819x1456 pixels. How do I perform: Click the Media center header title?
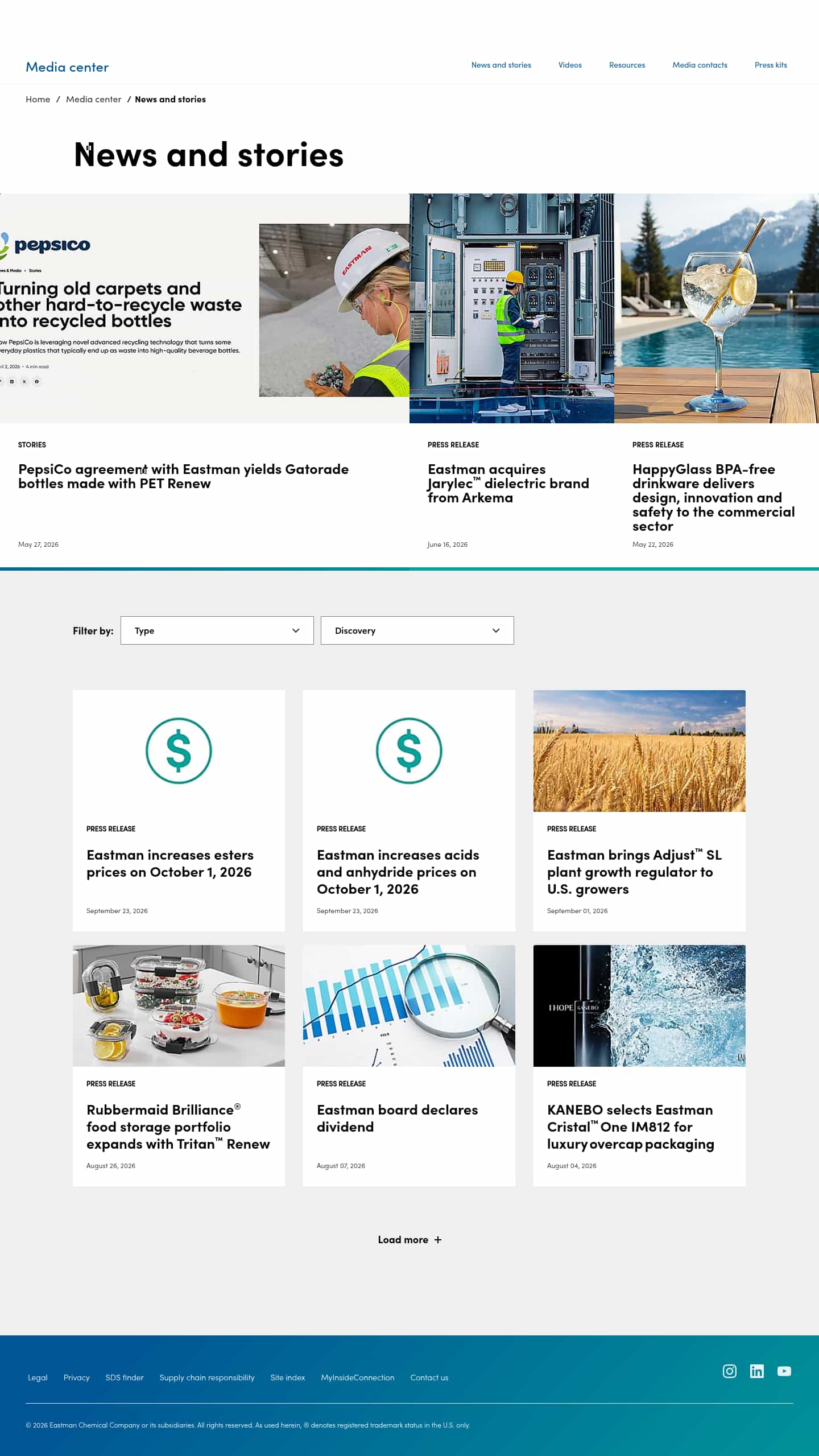67,67
